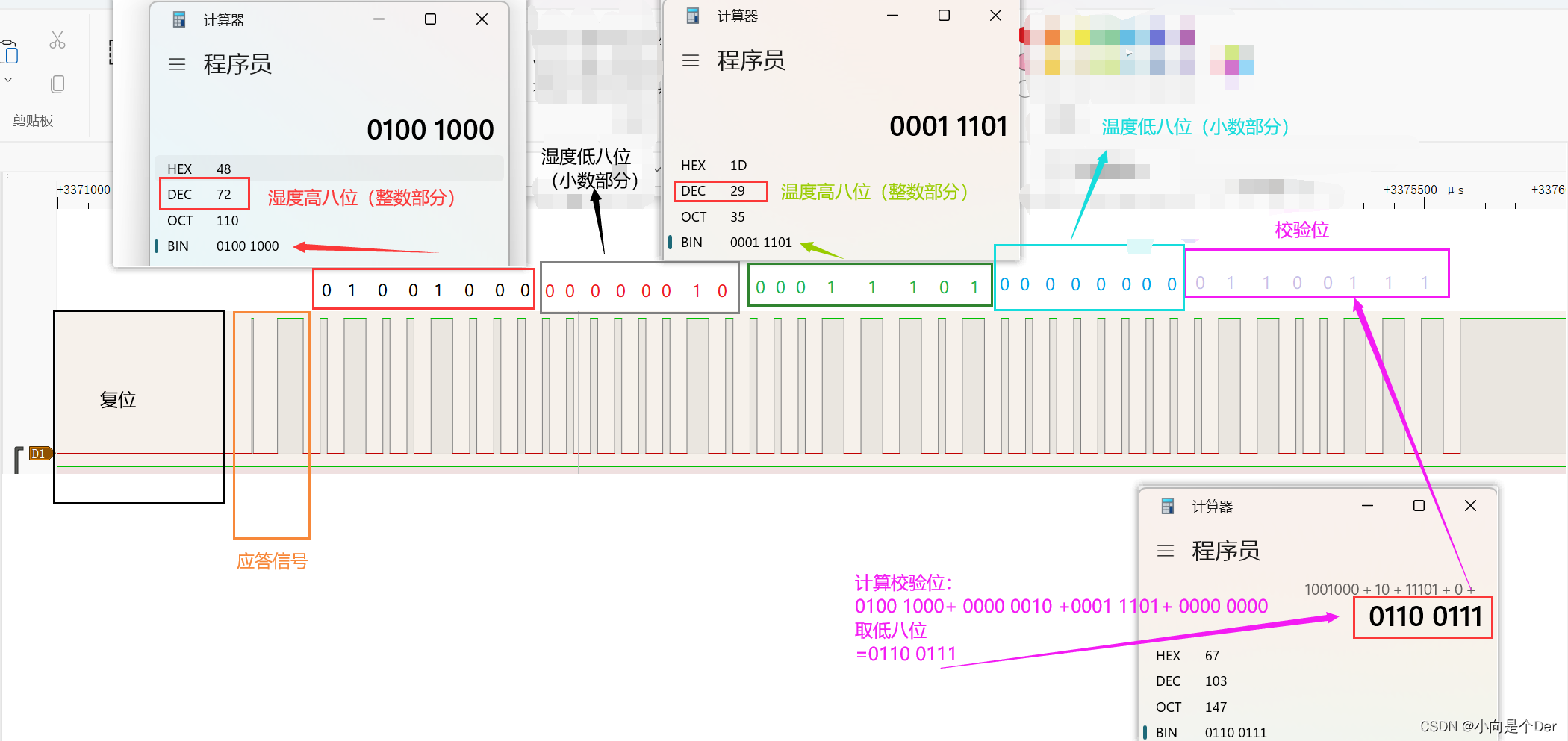
Task: Select BIN 0001 1101 row in middle calculator
Action: pyautogui.click(x=842, y=243)
